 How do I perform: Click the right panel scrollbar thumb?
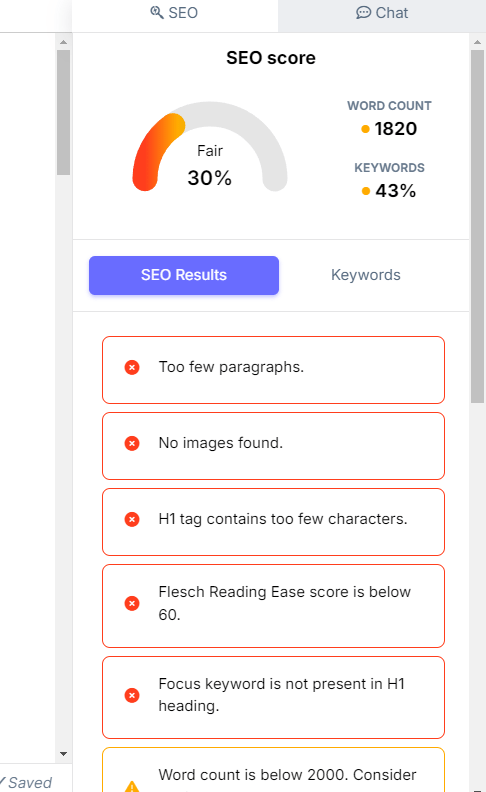(477, 226)
